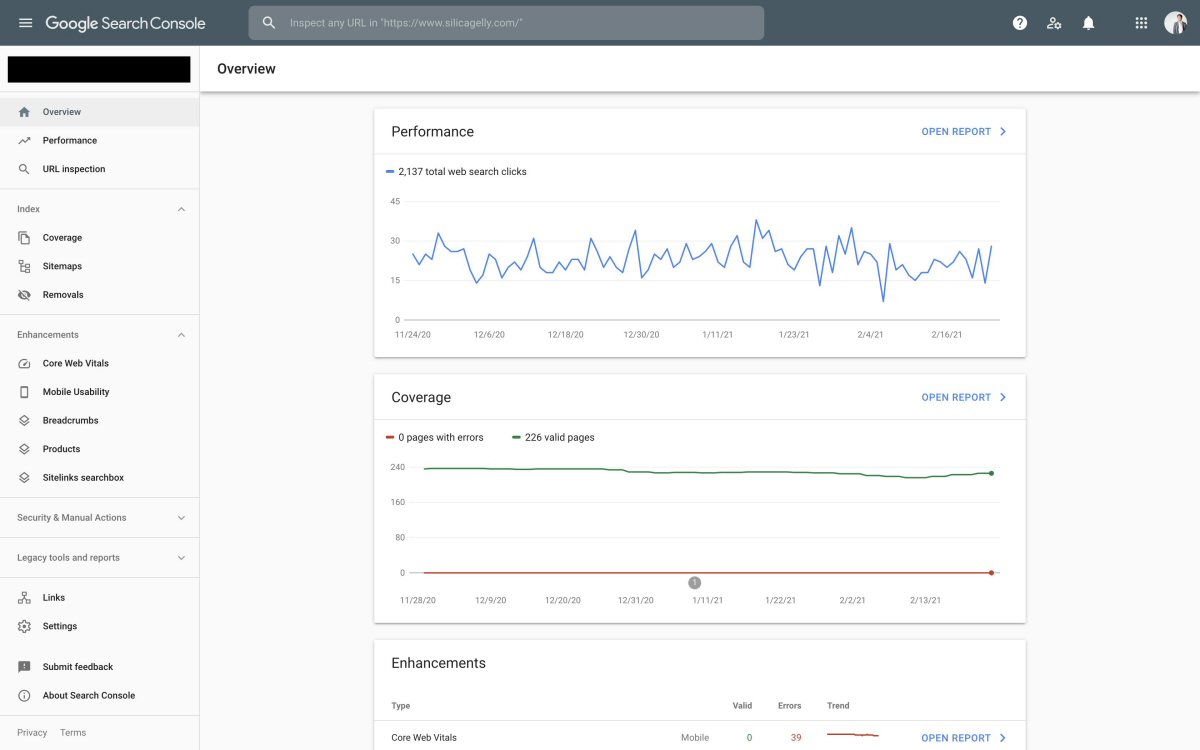Click the Settings gear icon
The width and height of the screenshot is (1200, 750).
coord(24,626)
